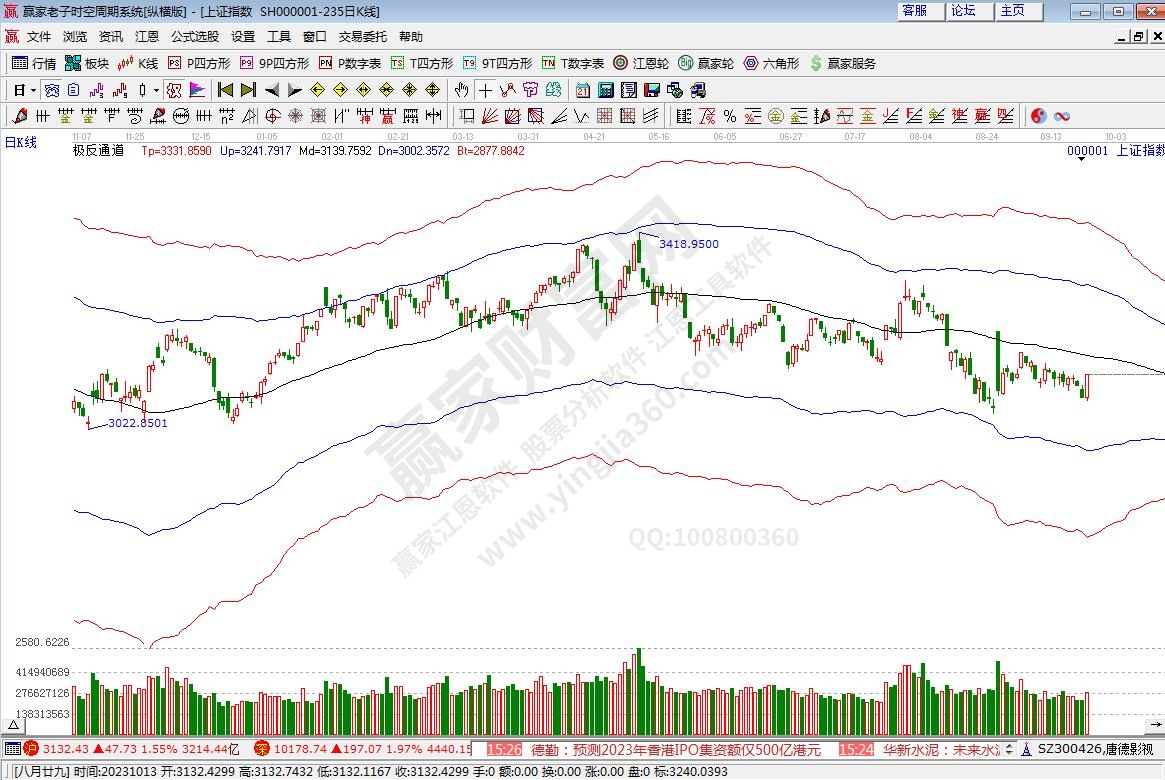Screen dimensions: 1165x780
Task: Open the 公式选股 menu
Action: tap(194, 36)
